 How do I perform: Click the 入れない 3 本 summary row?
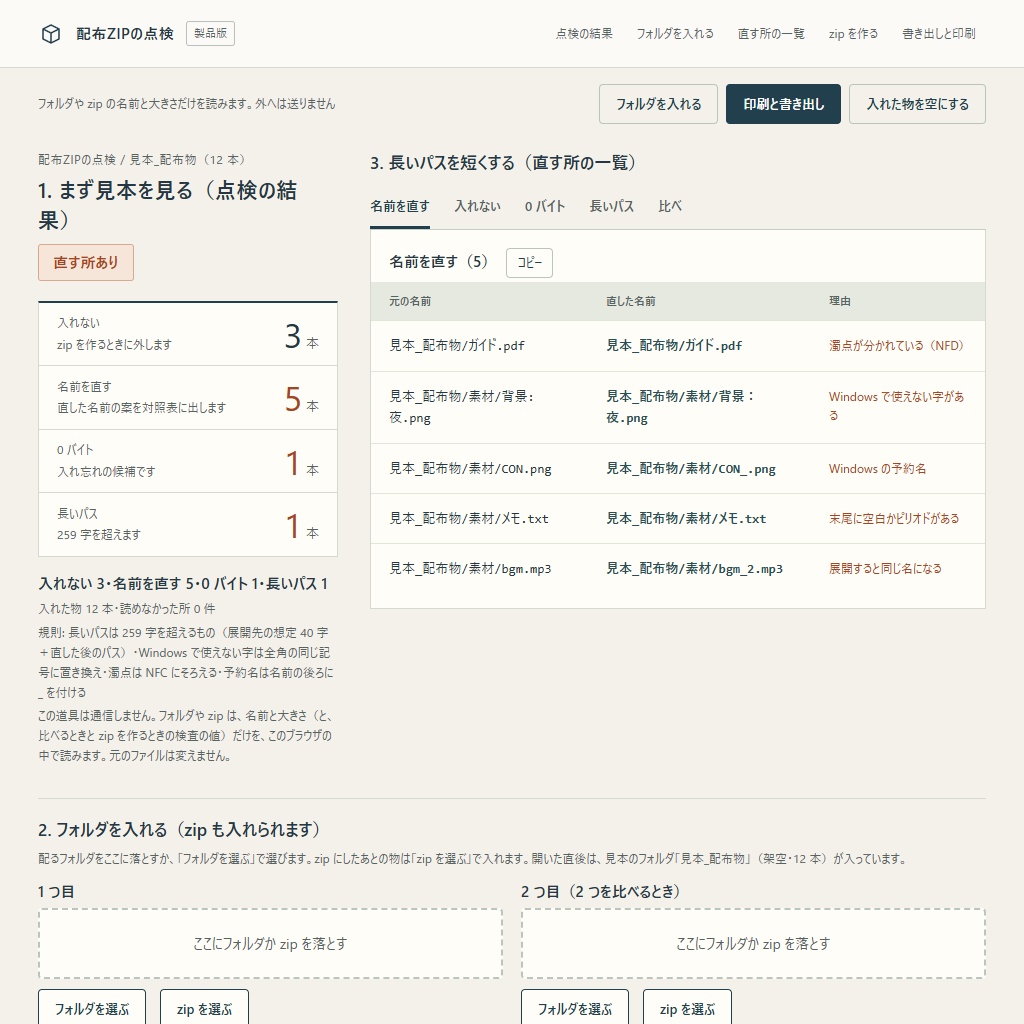[188, 334]
